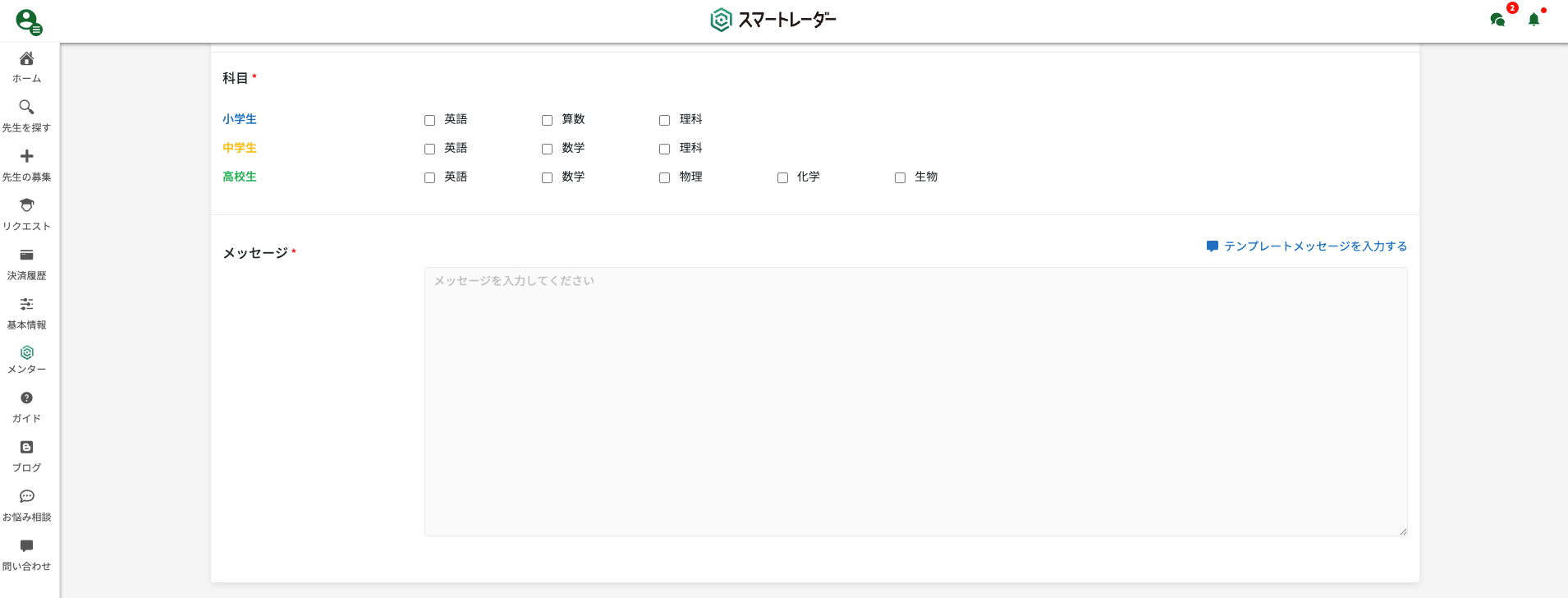Check 中学生 英語 checkbox
Viewport: 1568px width, 598px height.
click(429, 149)
